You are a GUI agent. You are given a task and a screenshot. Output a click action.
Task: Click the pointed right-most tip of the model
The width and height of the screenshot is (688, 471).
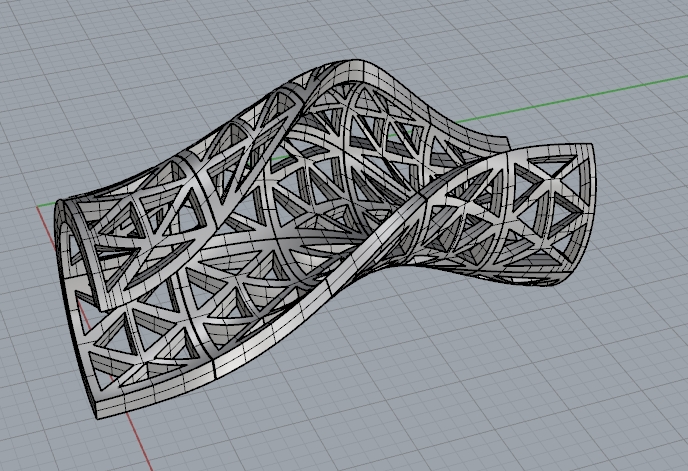[x=595, y=146]
